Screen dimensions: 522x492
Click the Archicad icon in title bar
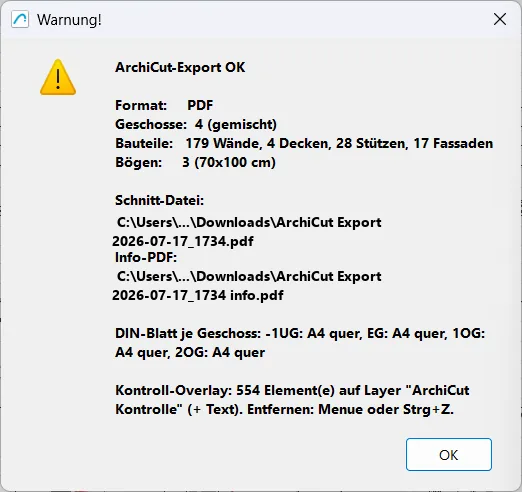(20, 19)
